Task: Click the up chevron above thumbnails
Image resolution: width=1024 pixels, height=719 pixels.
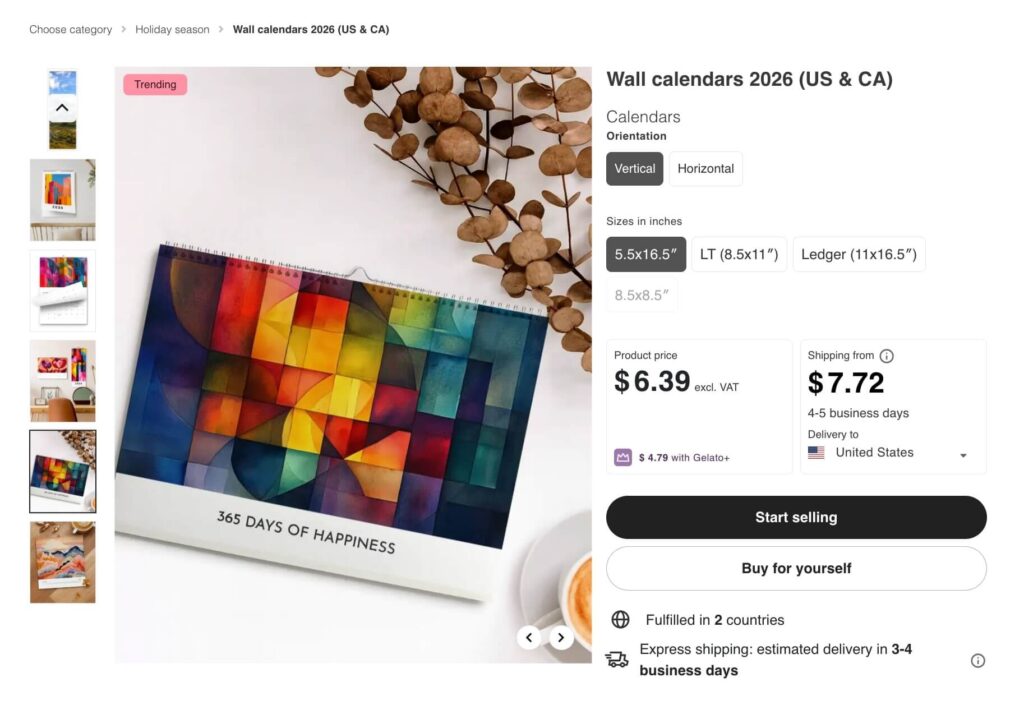Action: click(62, 108)
